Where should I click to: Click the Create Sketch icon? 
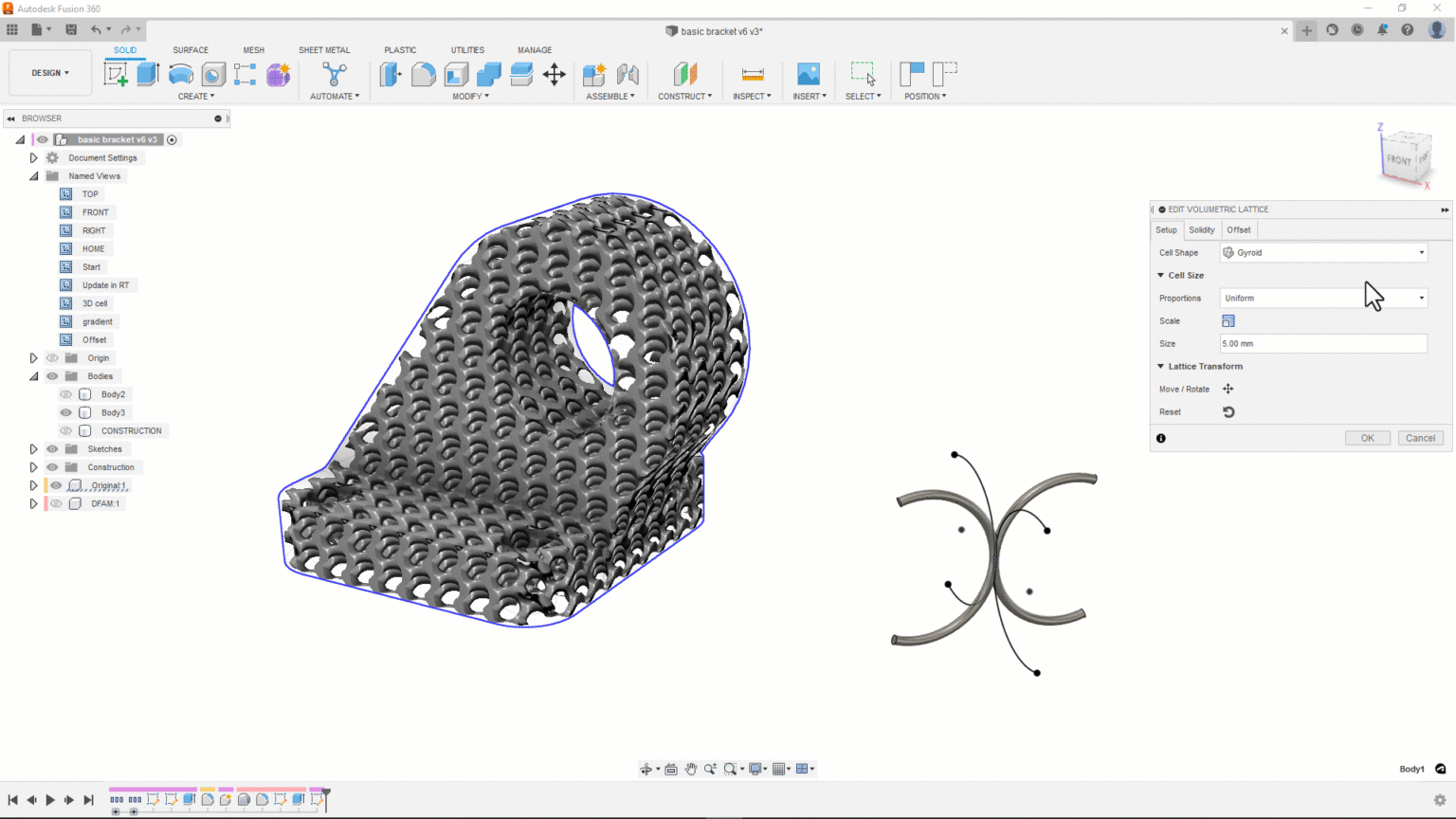116,75
